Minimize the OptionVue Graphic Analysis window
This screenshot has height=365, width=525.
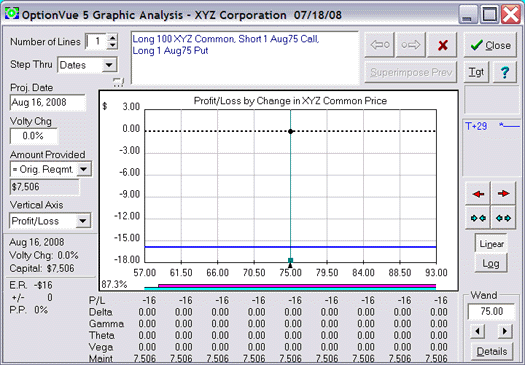pyautogui.click(x=467, y=14)
